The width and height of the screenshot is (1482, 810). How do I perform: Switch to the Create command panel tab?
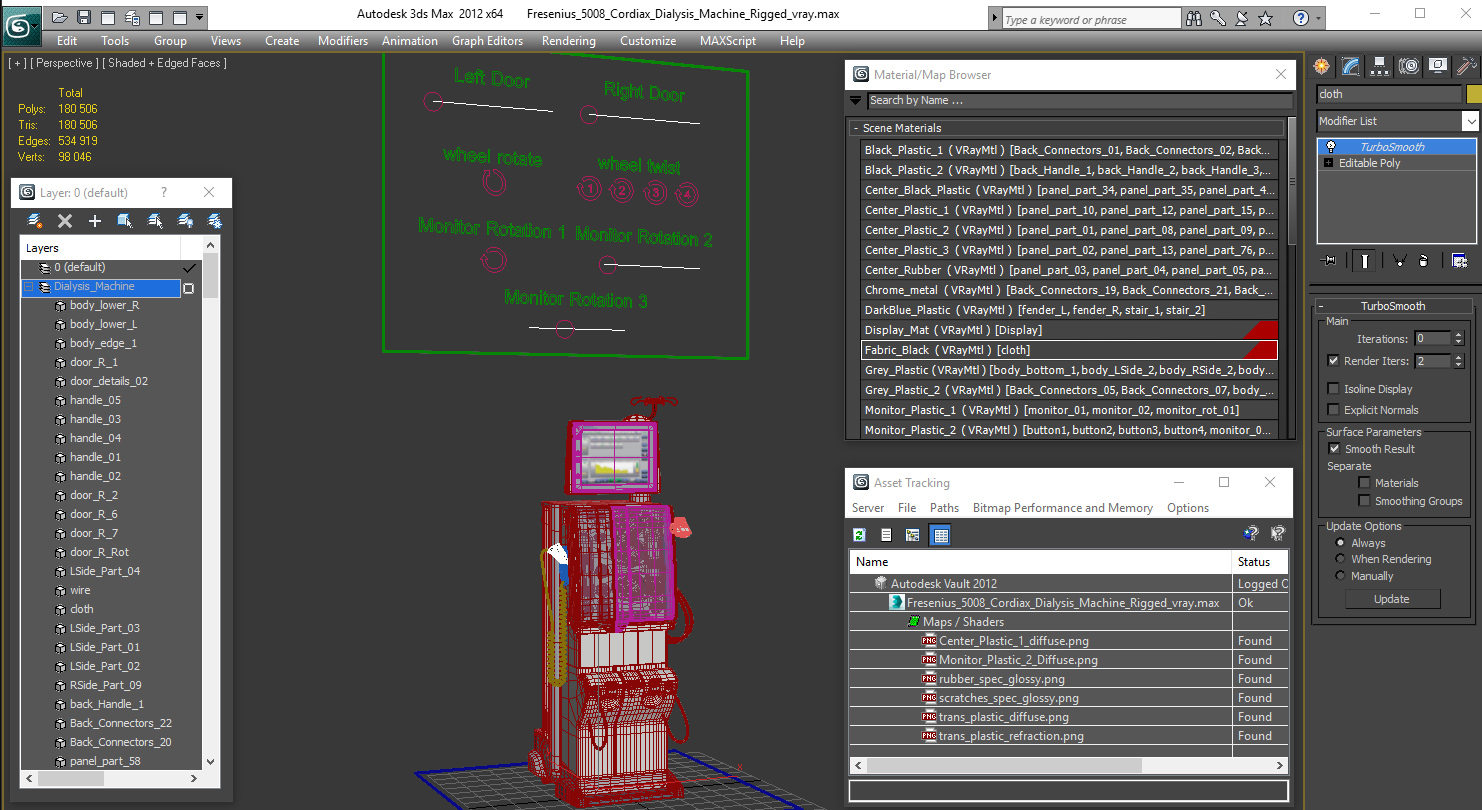click(x=1323, y=66)
